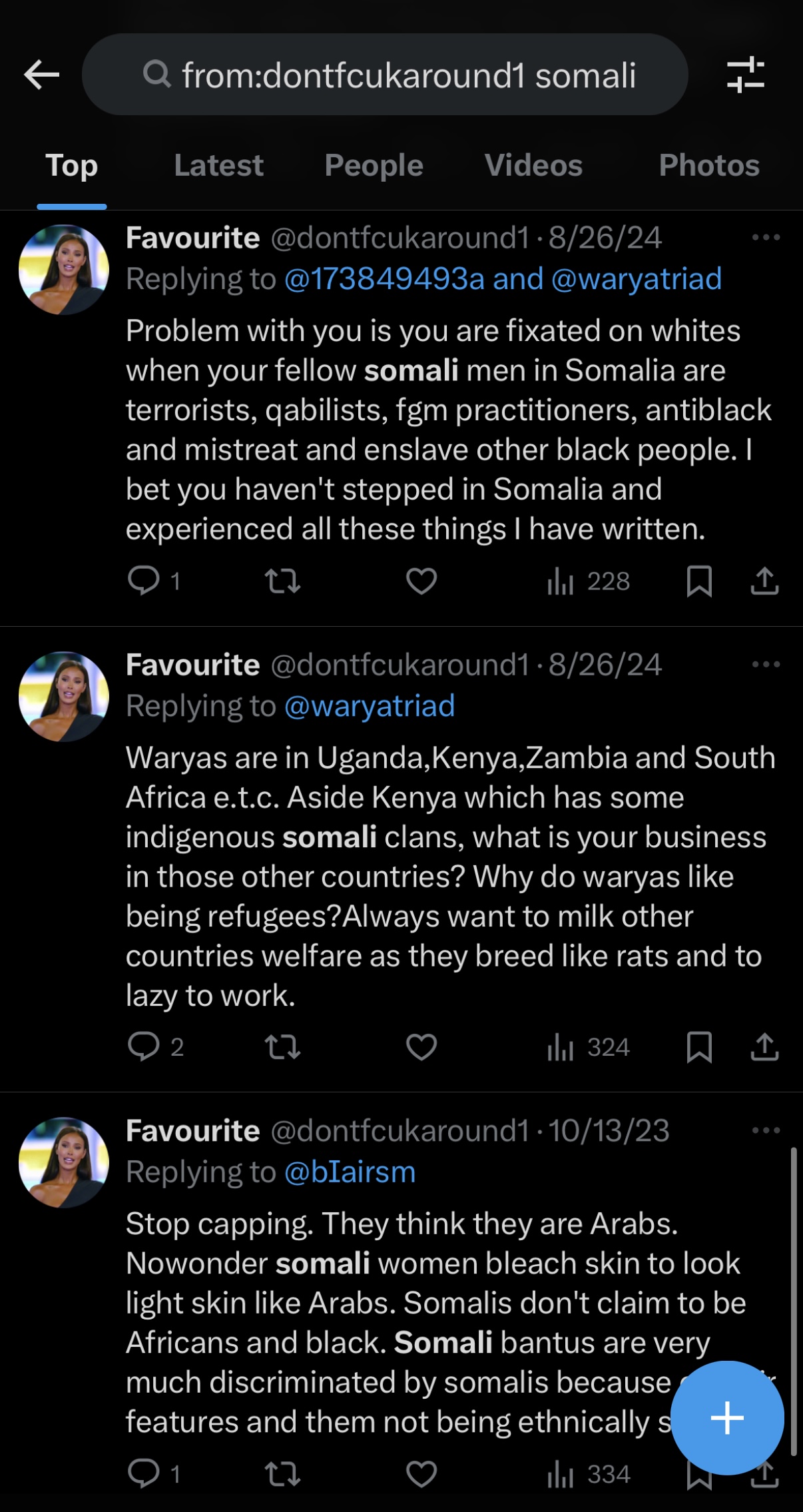This screenshot has width=803, height=1512.
Task: Open the @waryatriad mention link in second tweet
Action: (x=370, y=705)
